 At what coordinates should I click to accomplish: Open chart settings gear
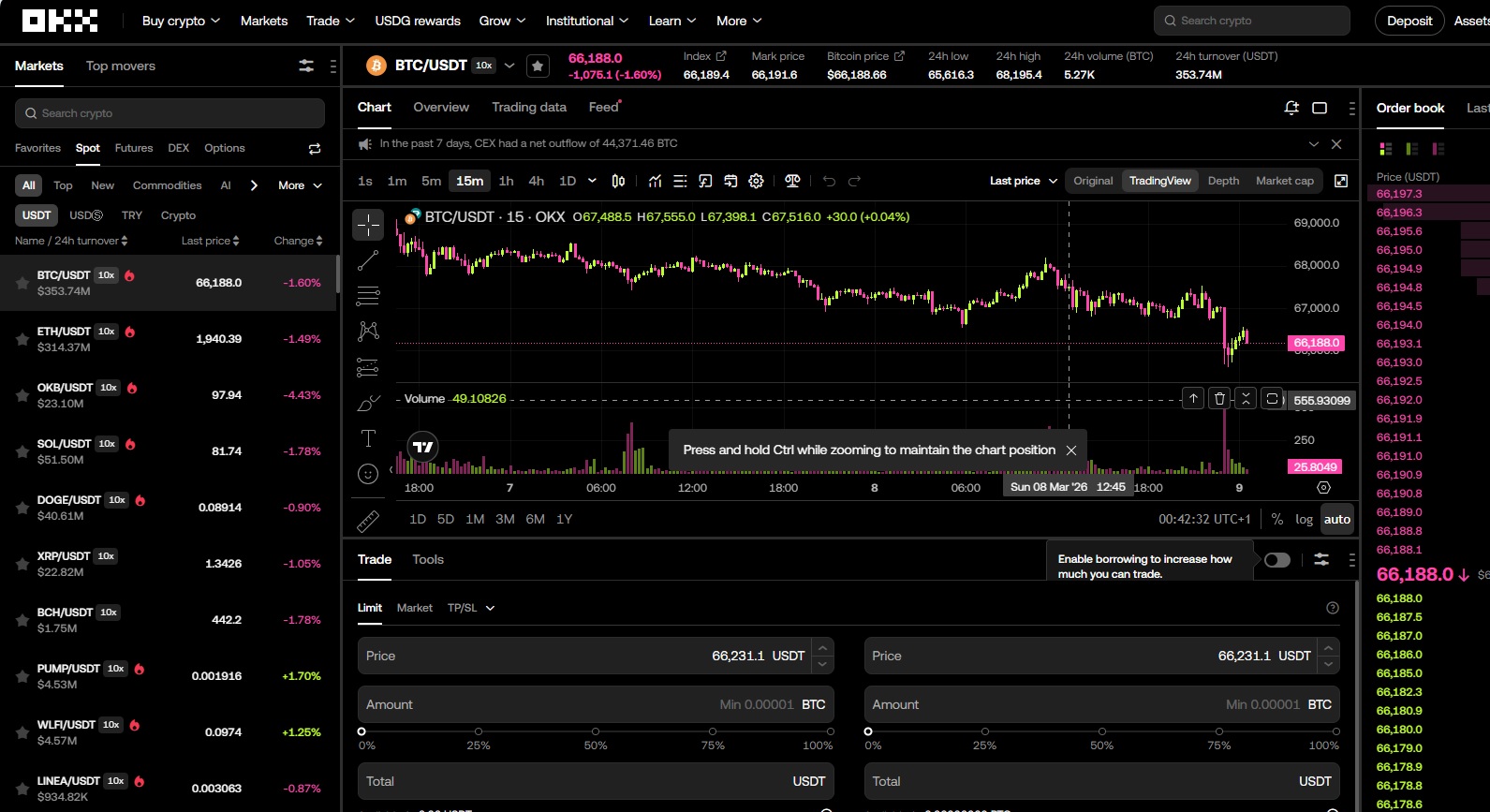(756, 181)
